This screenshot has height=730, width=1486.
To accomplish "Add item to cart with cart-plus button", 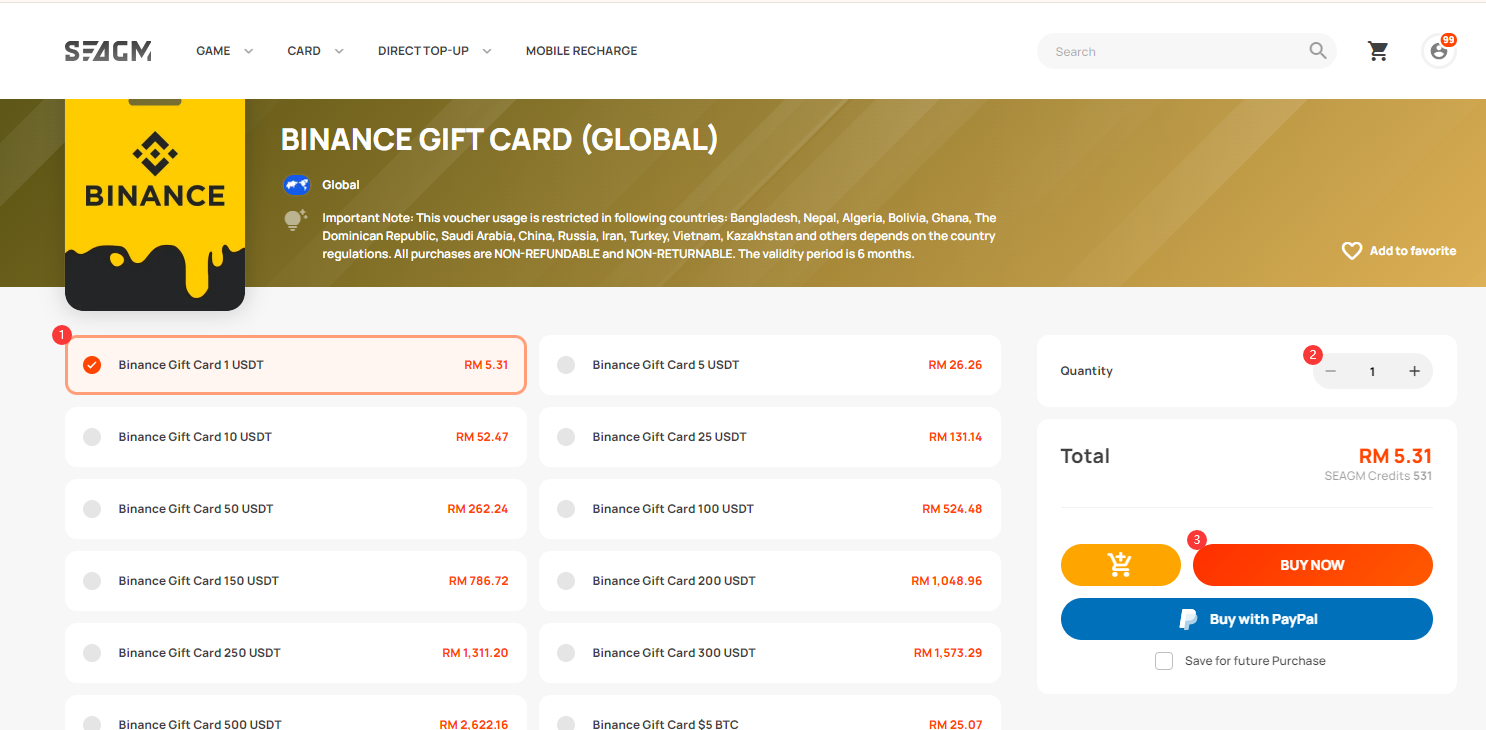I will click(x=1120, y=565).
